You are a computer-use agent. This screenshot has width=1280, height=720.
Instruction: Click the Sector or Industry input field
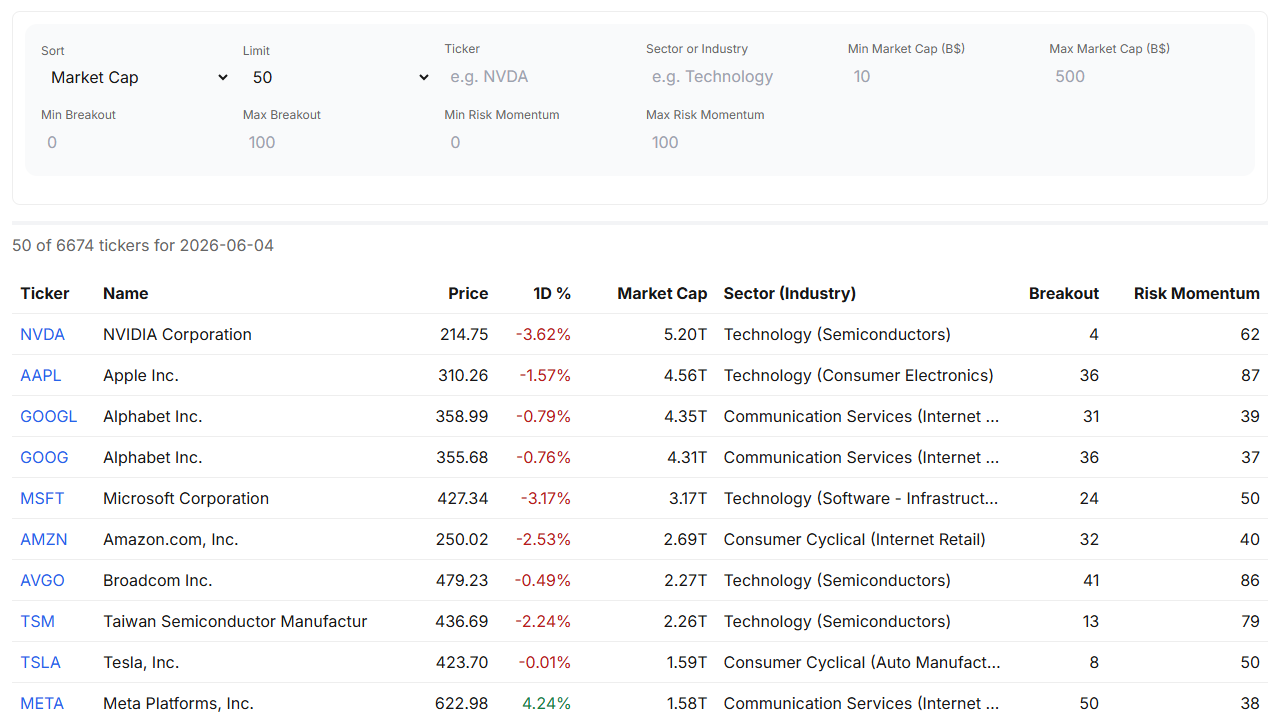click(x=741, y=76)
